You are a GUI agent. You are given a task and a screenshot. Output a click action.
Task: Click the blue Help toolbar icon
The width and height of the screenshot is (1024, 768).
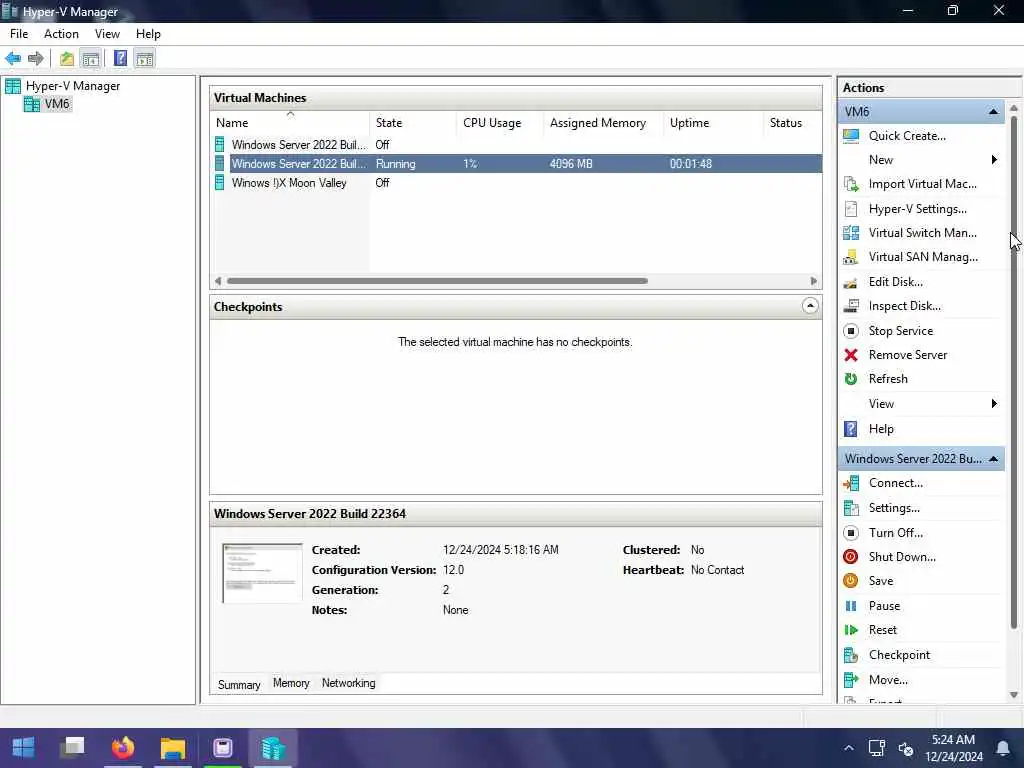click(x=120, y=59)
